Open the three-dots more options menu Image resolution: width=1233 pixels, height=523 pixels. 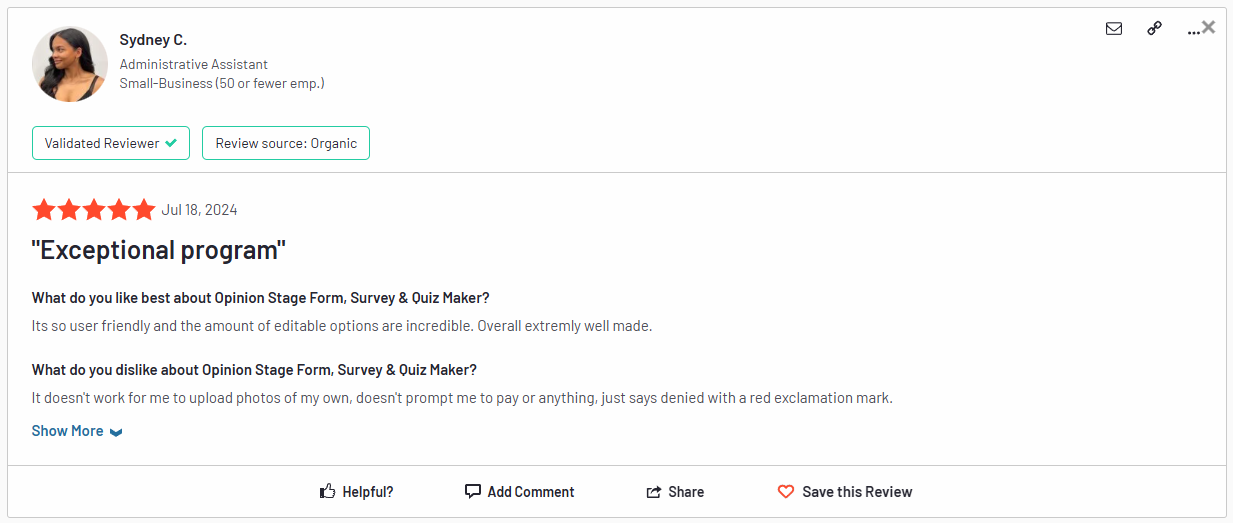[1192, 31]
